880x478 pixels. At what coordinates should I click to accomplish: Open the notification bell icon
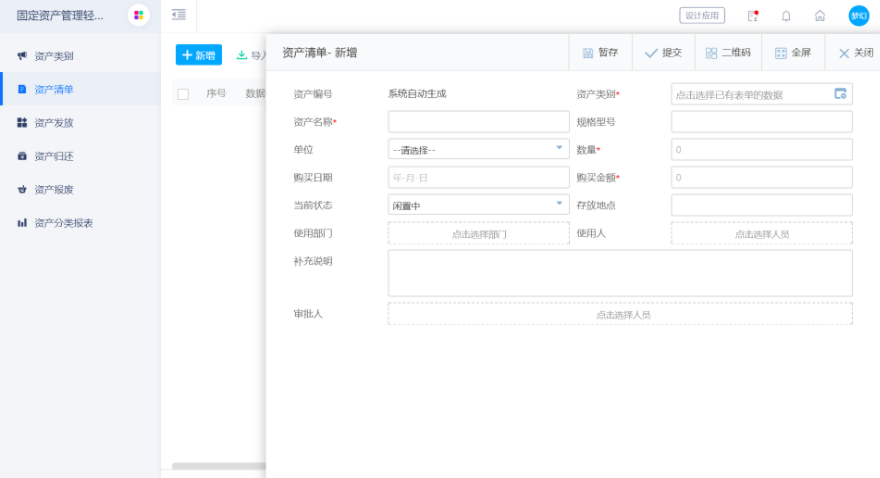click(786, 16)
